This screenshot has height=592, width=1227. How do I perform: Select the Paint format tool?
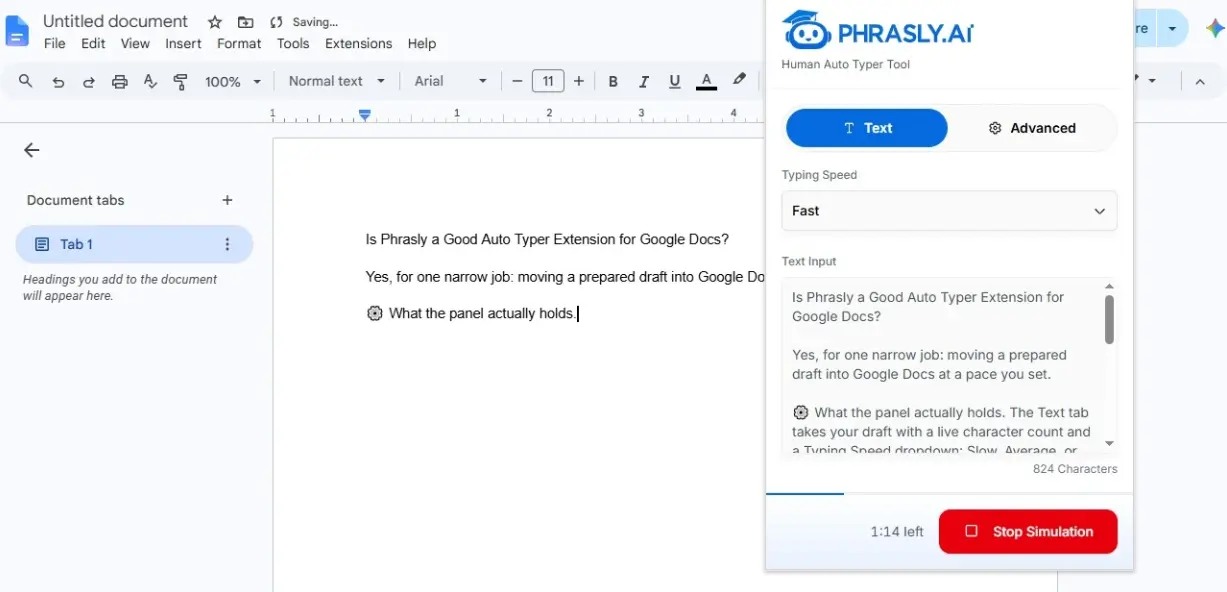(181, 81)
